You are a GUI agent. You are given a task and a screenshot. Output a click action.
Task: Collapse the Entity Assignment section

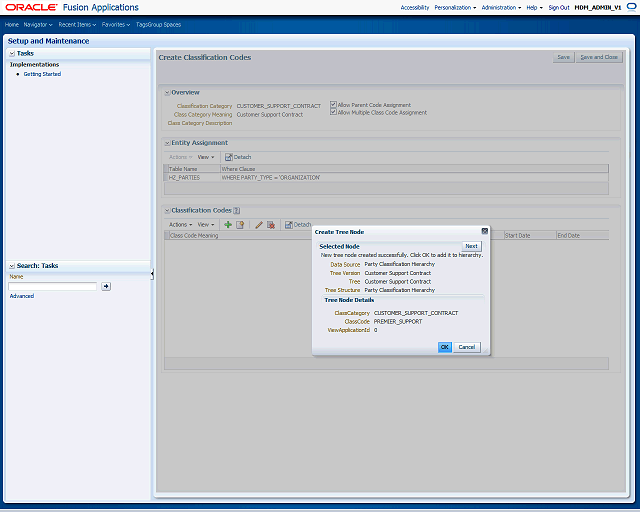pos(167,143)
